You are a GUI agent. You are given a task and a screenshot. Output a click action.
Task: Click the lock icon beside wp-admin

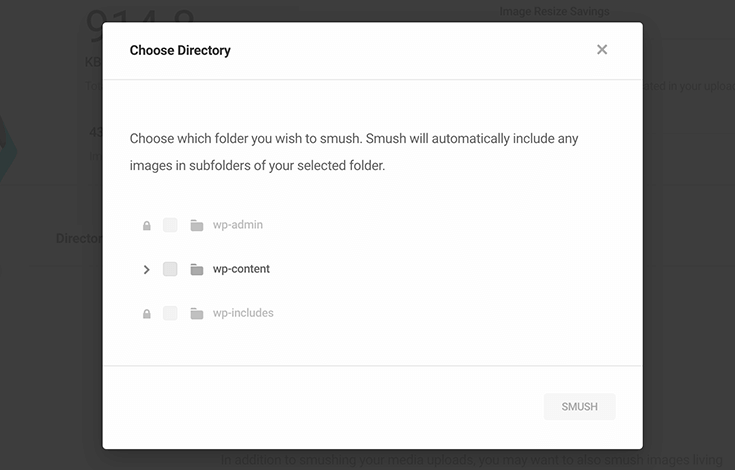[147, 225]
